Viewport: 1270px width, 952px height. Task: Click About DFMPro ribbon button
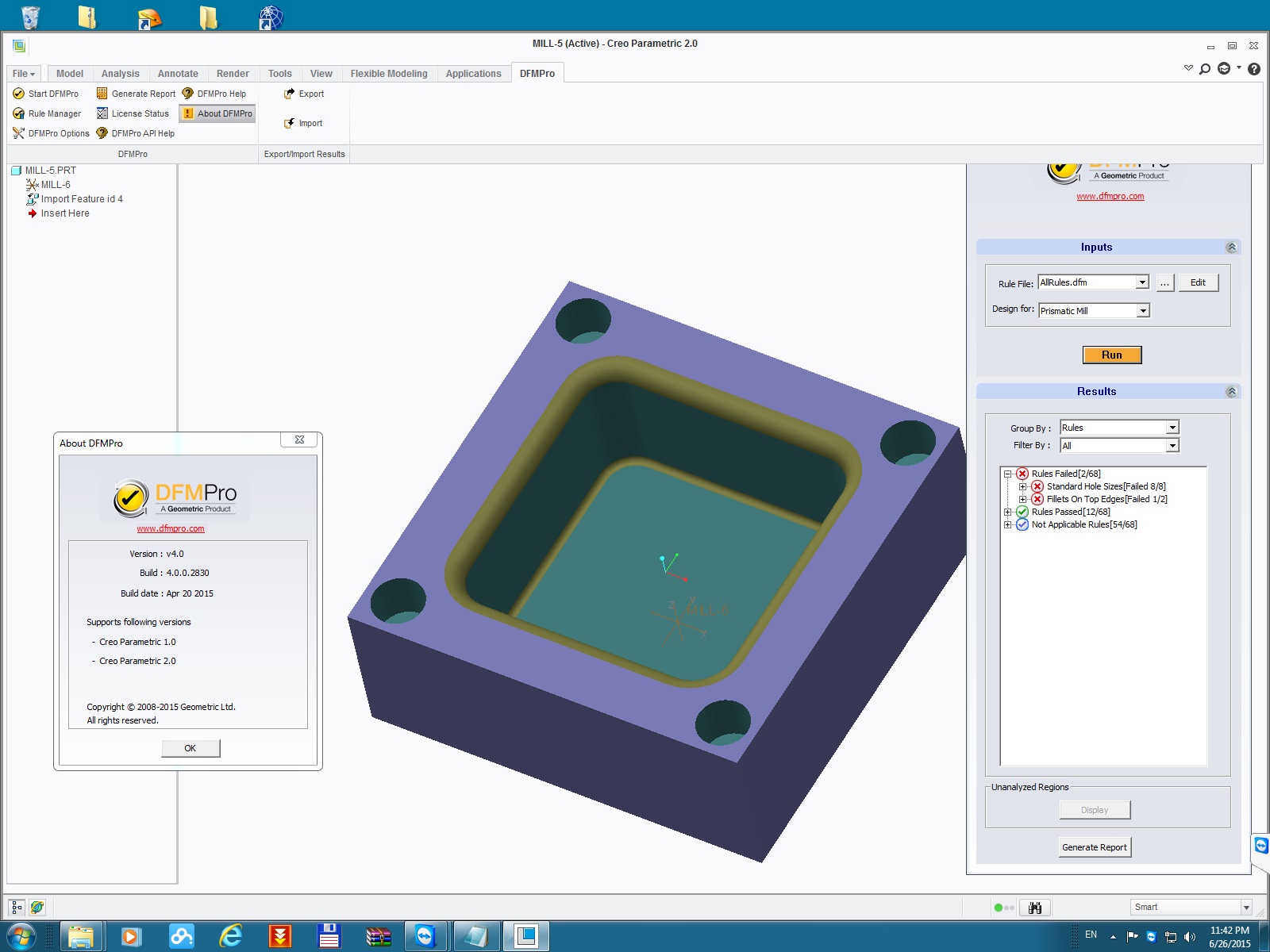pyautogui.click(x=217, y=113)
